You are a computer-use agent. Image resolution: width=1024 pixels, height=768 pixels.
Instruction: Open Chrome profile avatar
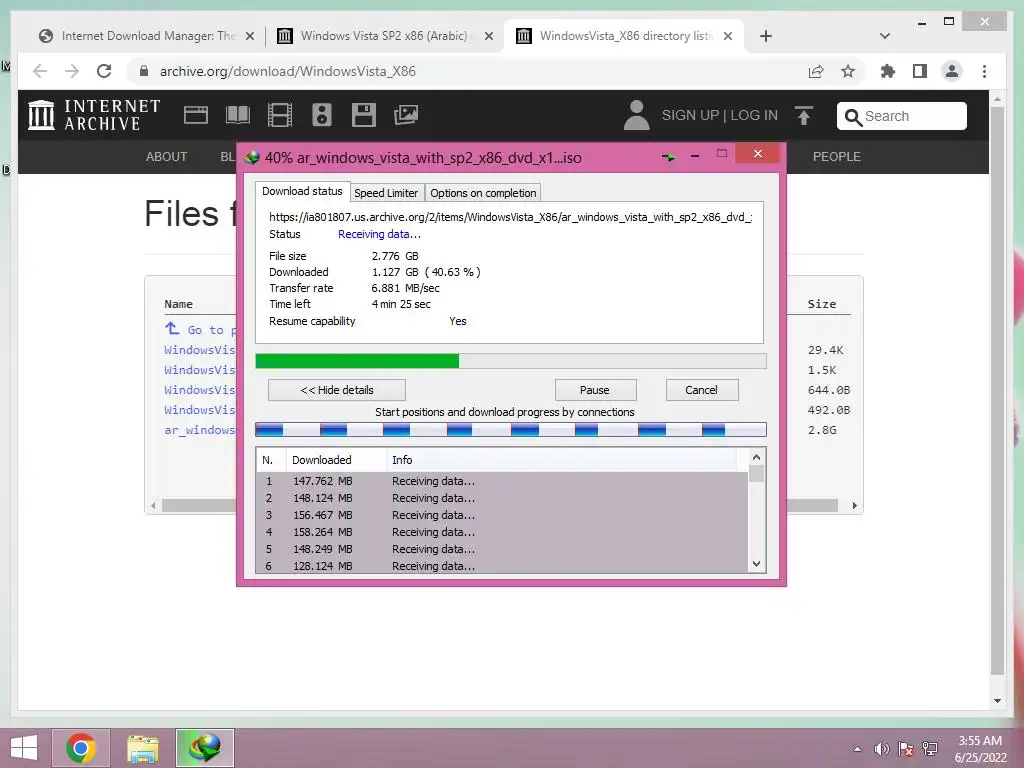tap(952, 71)
